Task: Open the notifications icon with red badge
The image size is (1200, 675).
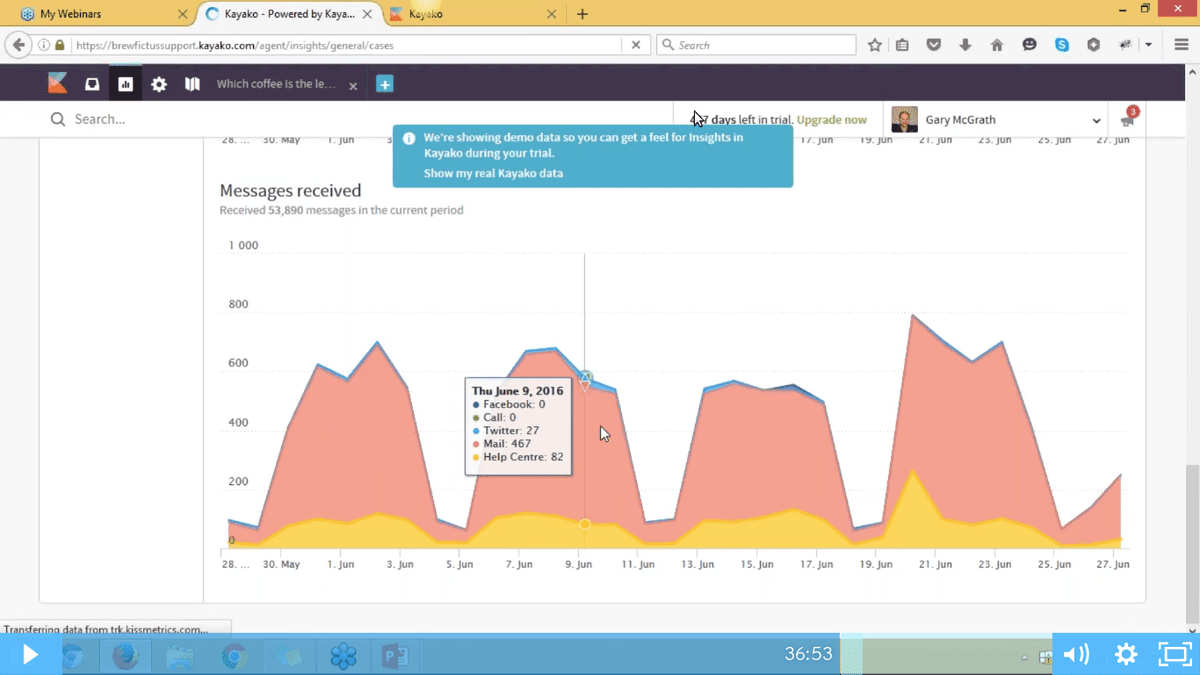Action: point(1128,120)
